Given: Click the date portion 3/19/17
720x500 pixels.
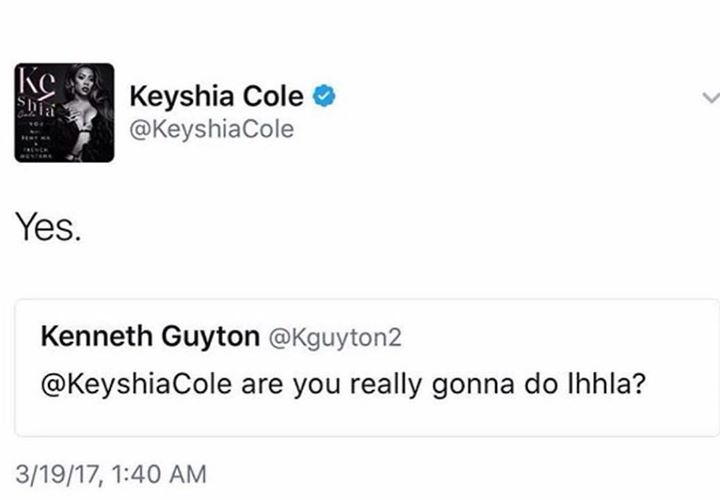Looking at the screenshot, I should coord(57,474).
